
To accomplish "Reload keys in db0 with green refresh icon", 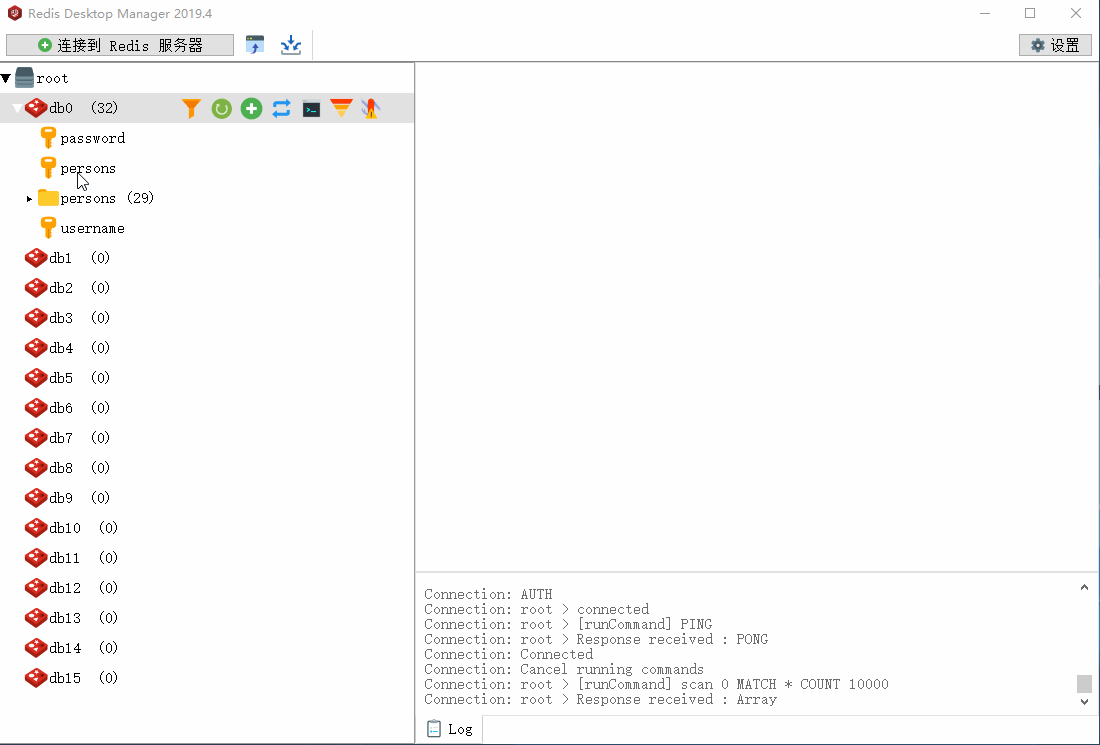I will tap(222, 108).
